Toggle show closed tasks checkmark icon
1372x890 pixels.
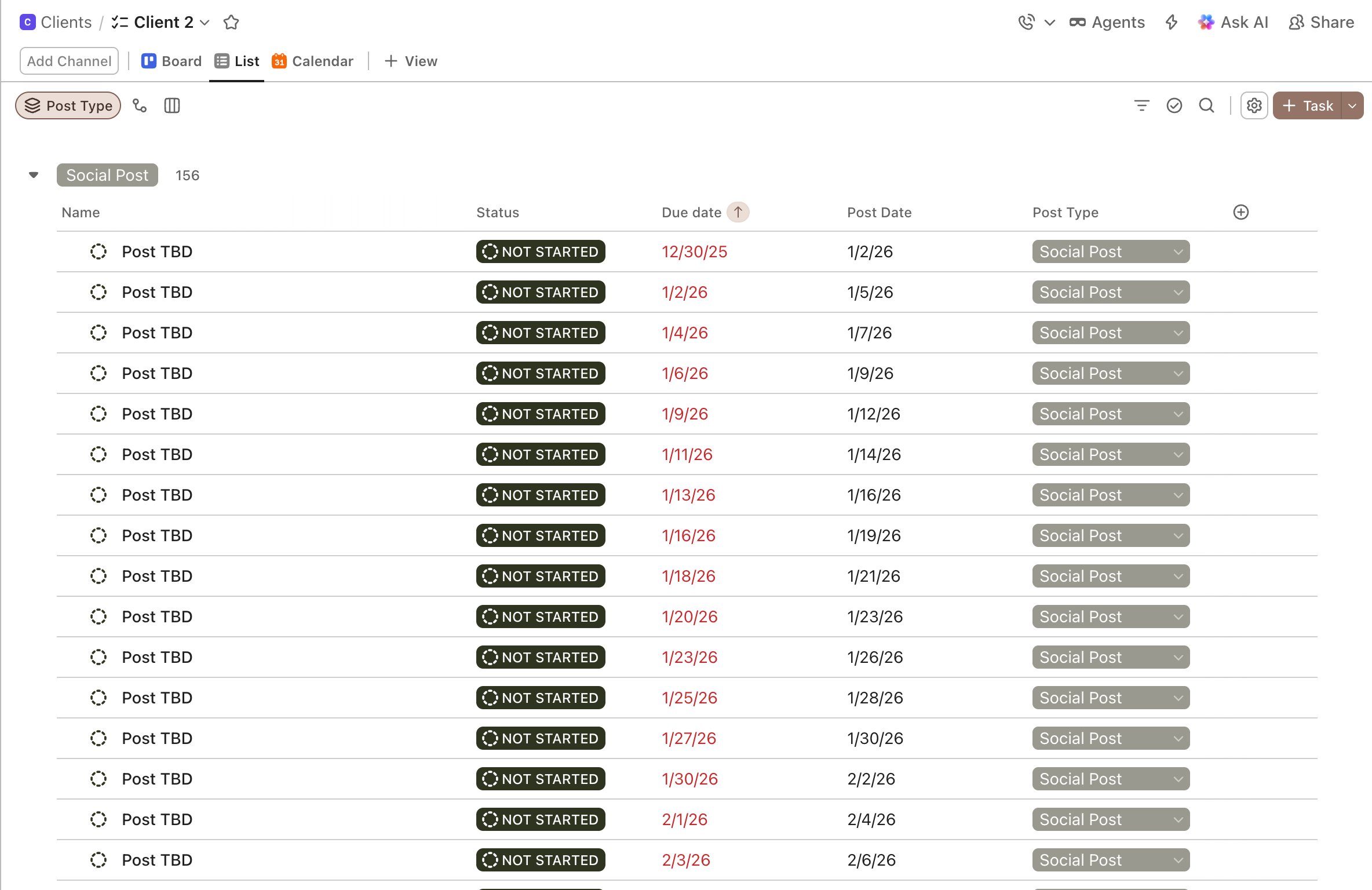pyautogui.click(x=1174, y=105)
